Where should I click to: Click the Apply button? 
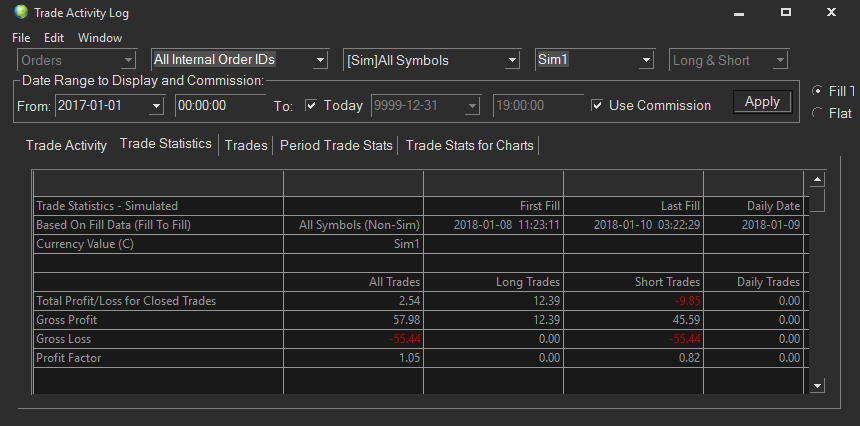762,102
